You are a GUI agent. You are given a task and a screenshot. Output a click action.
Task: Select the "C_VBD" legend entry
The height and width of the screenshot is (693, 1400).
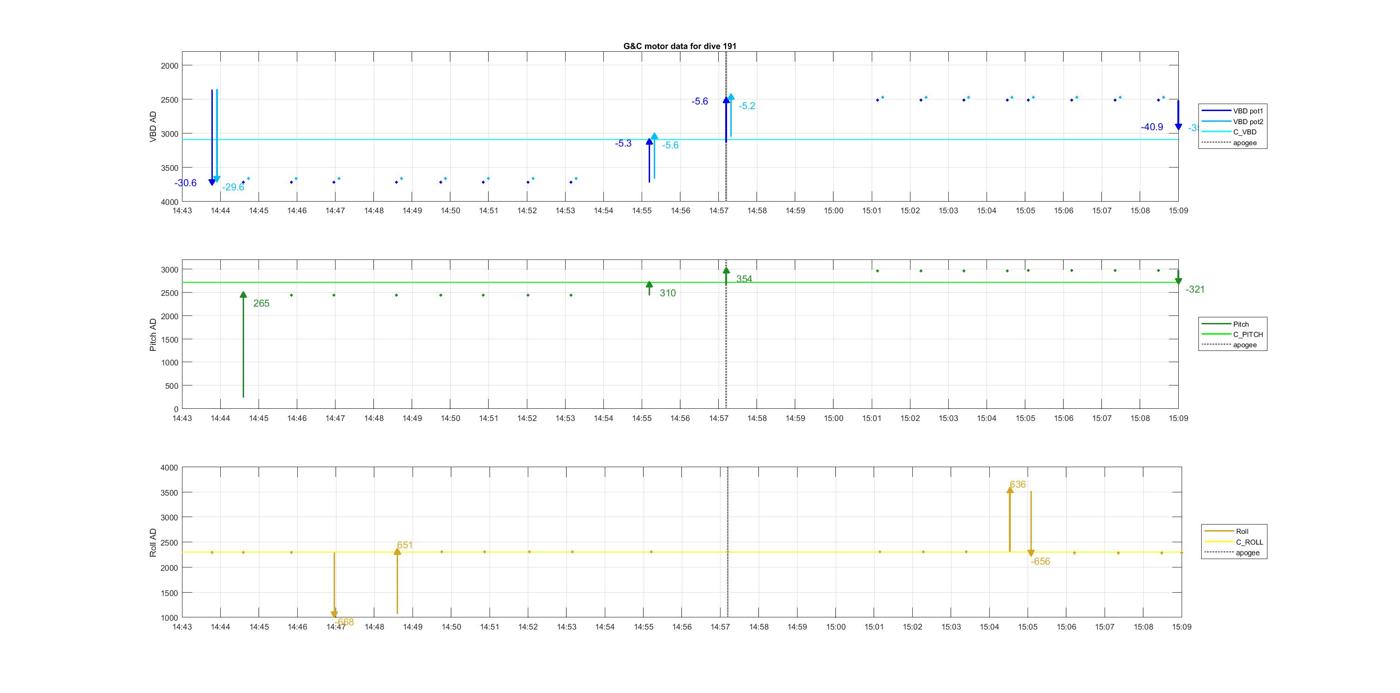click(x=1229, y=132)
